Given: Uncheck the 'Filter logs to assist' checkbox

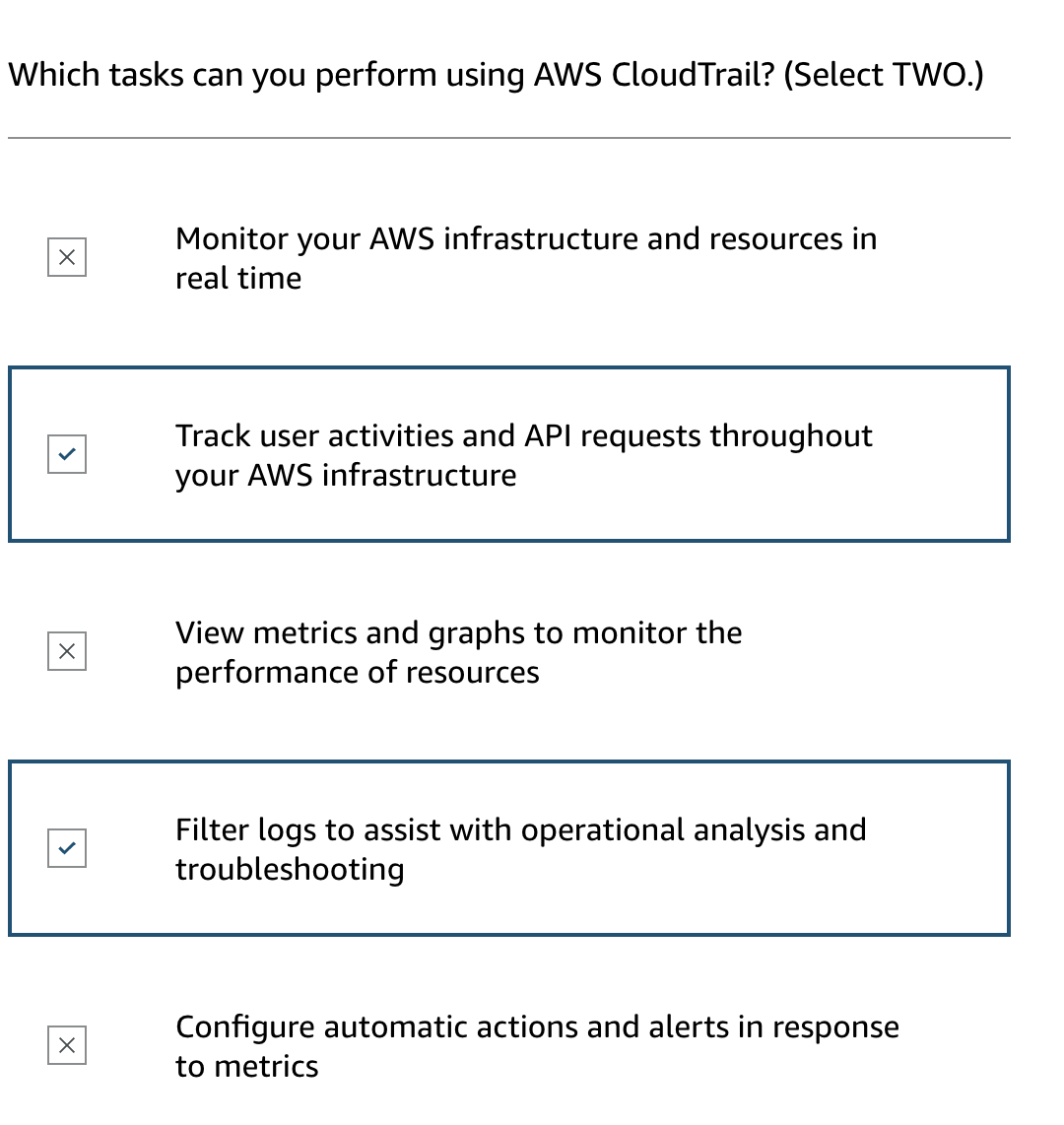Looking at the screenshot, I should (67, 848).
